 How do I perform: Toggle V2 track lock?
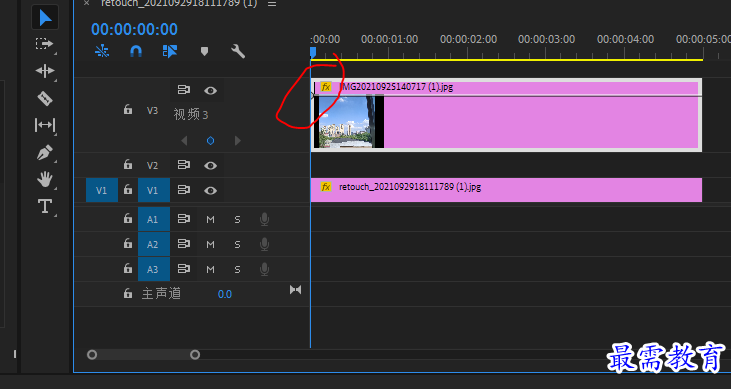(128, 165)
